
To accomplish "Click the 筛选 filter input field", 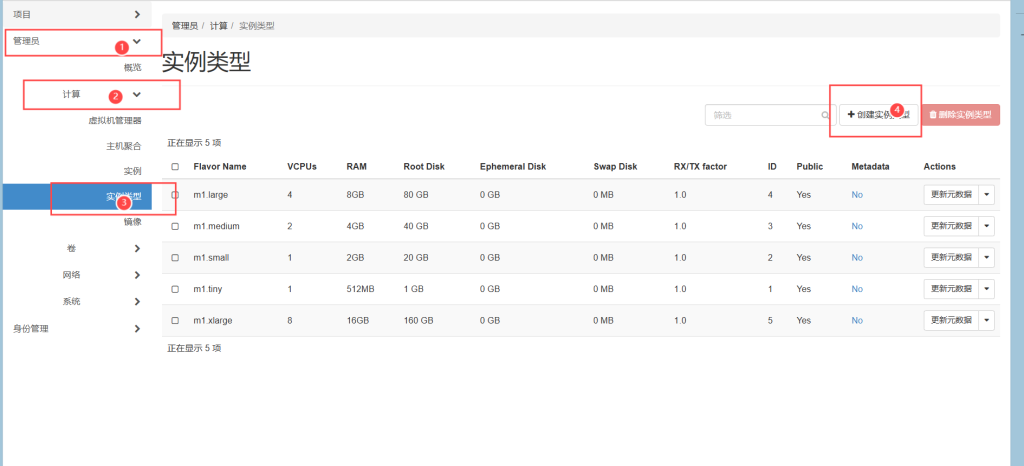I will click(x=762, y=116).
